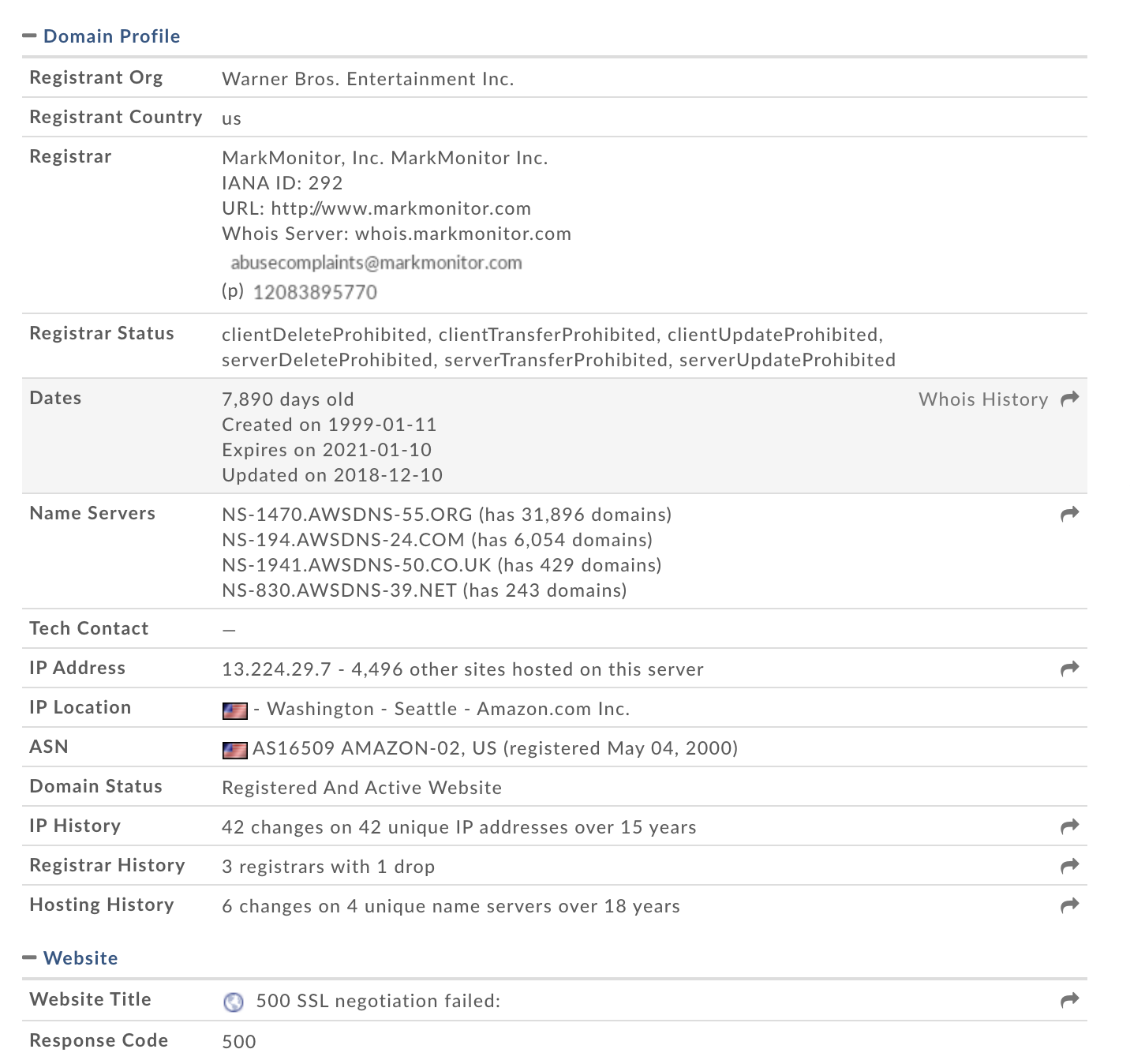This screenshot has height=1064, width=1130.
Task: Click the 'IP Address' row label
Action: 77,668
